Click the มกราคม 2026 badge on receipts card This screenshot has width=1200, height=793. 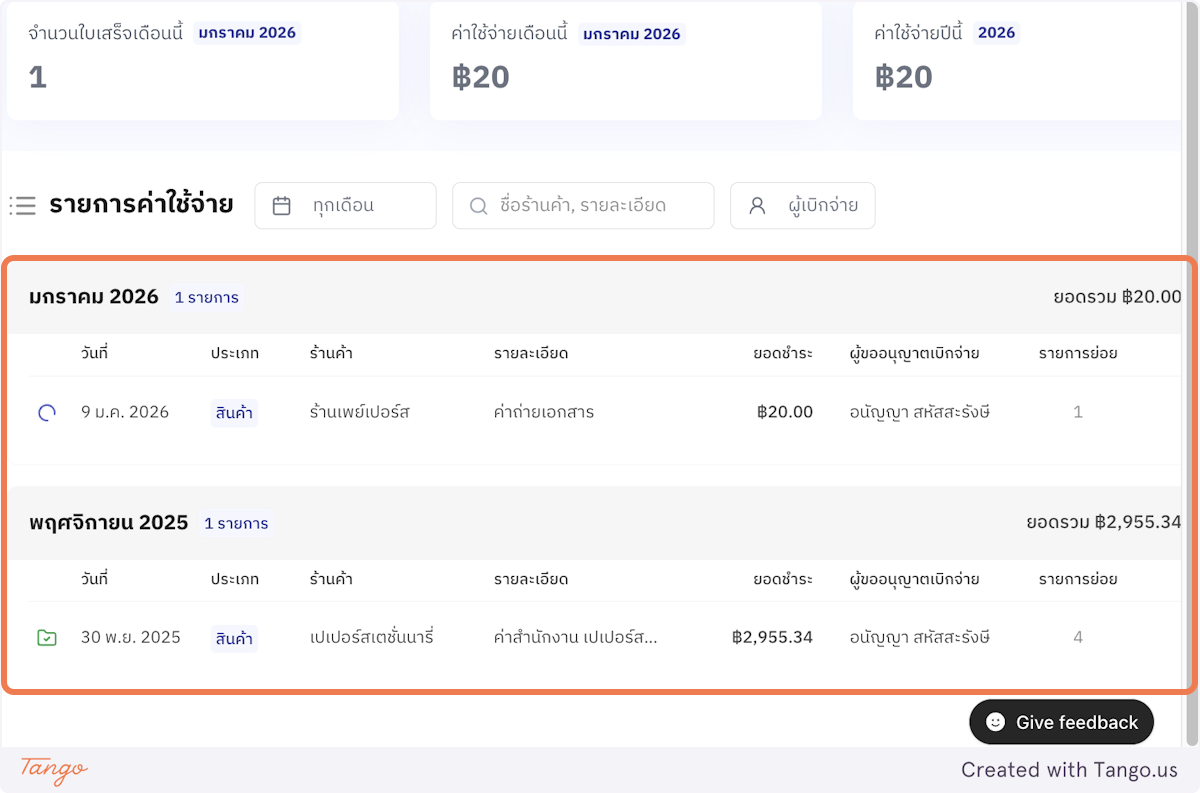(247, 33)
